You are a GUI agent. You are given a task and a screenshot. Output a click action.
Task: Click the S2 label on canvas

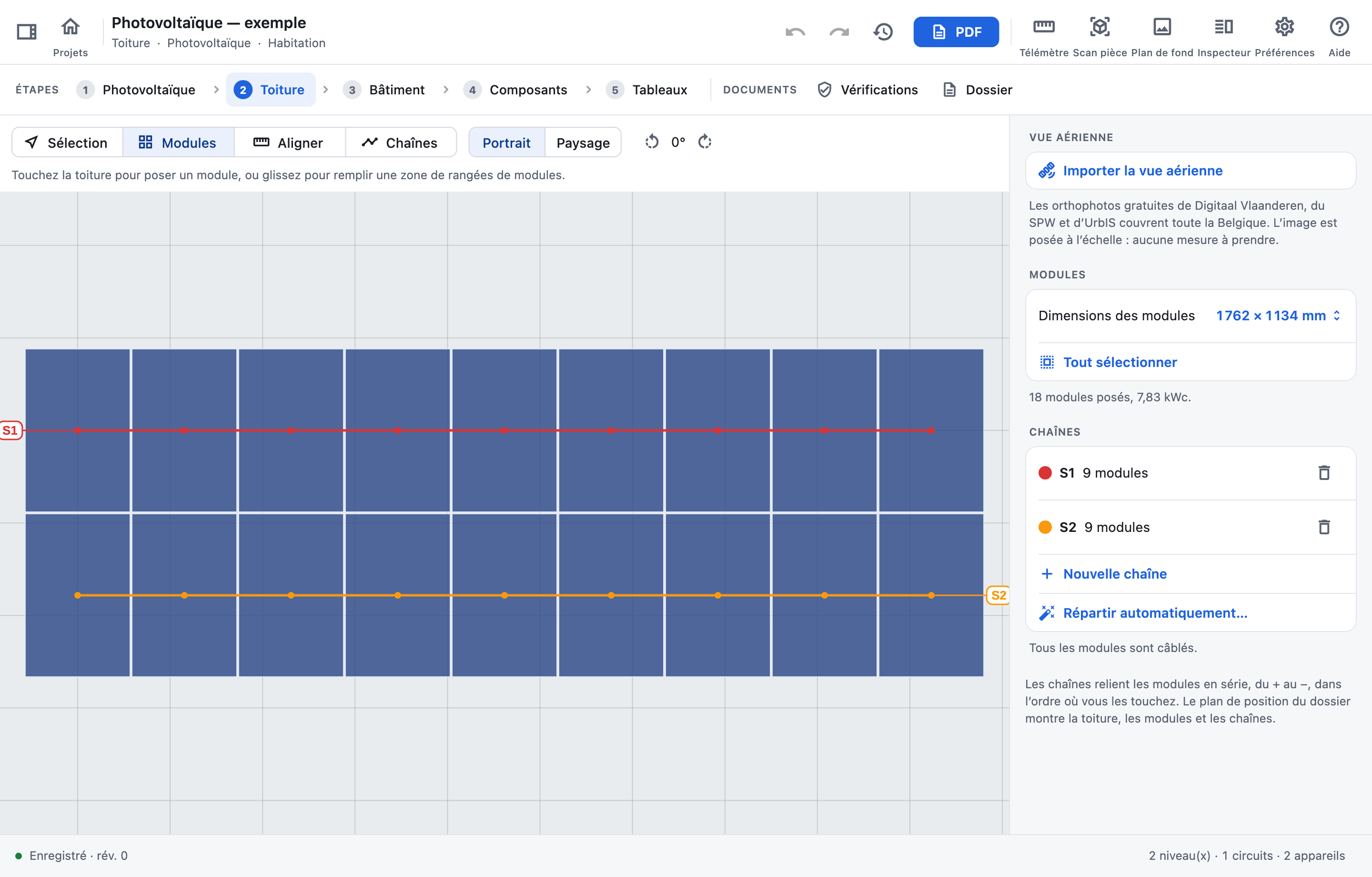click(998, 595)
